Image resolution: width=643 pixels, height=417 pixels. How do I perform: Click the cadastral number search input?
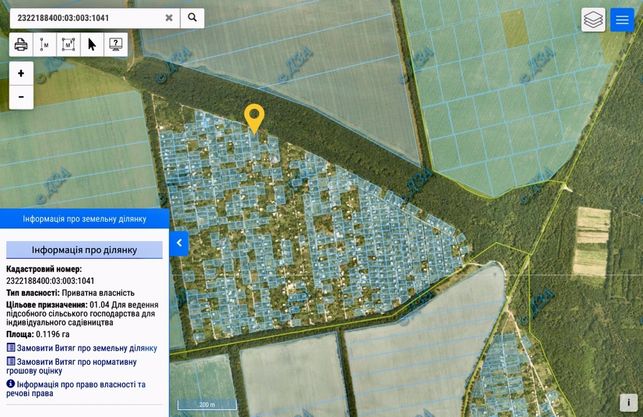coord(88,18)
